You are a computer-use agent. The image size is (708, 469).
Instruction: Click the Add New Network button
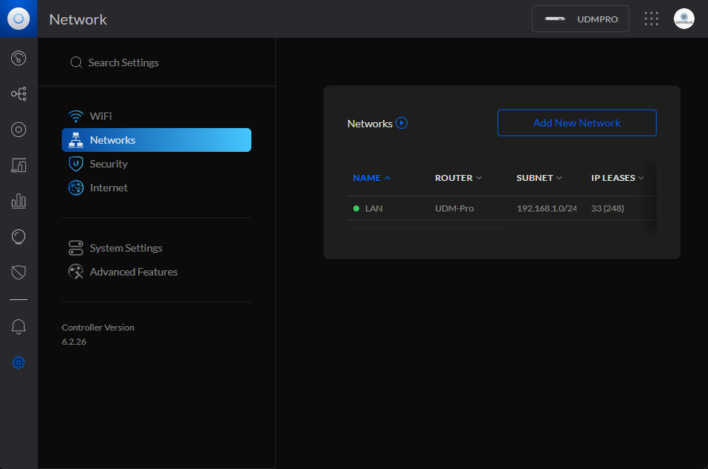[x=576, y=123]
